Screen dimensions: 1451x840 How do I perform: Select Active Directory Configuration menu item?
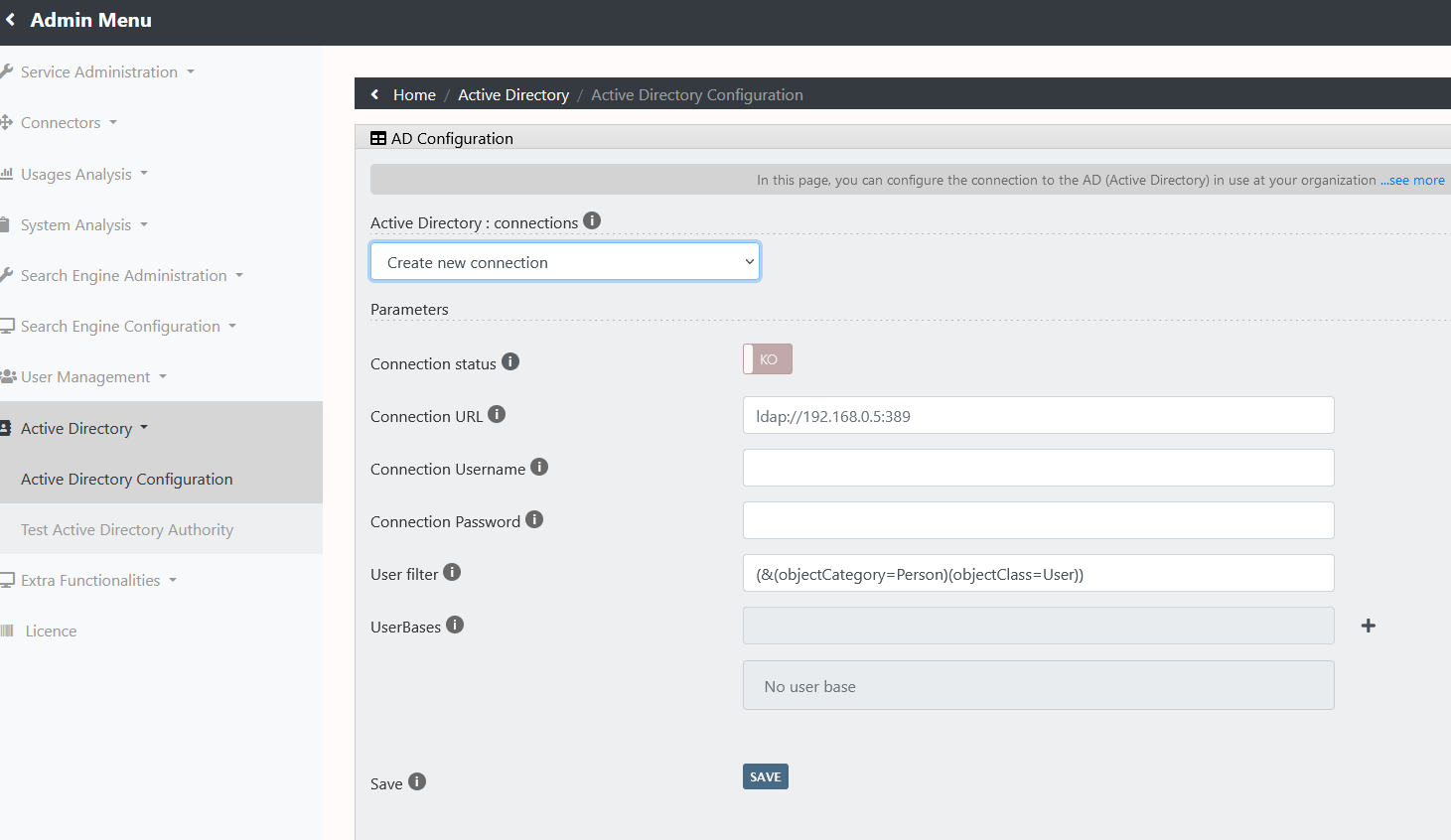pyautogui.click(x=127, y=480)
